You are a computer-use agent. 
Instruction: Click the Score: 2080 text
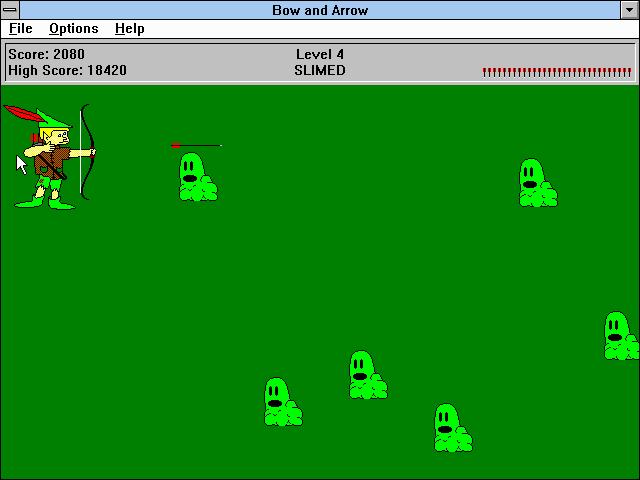47,54
